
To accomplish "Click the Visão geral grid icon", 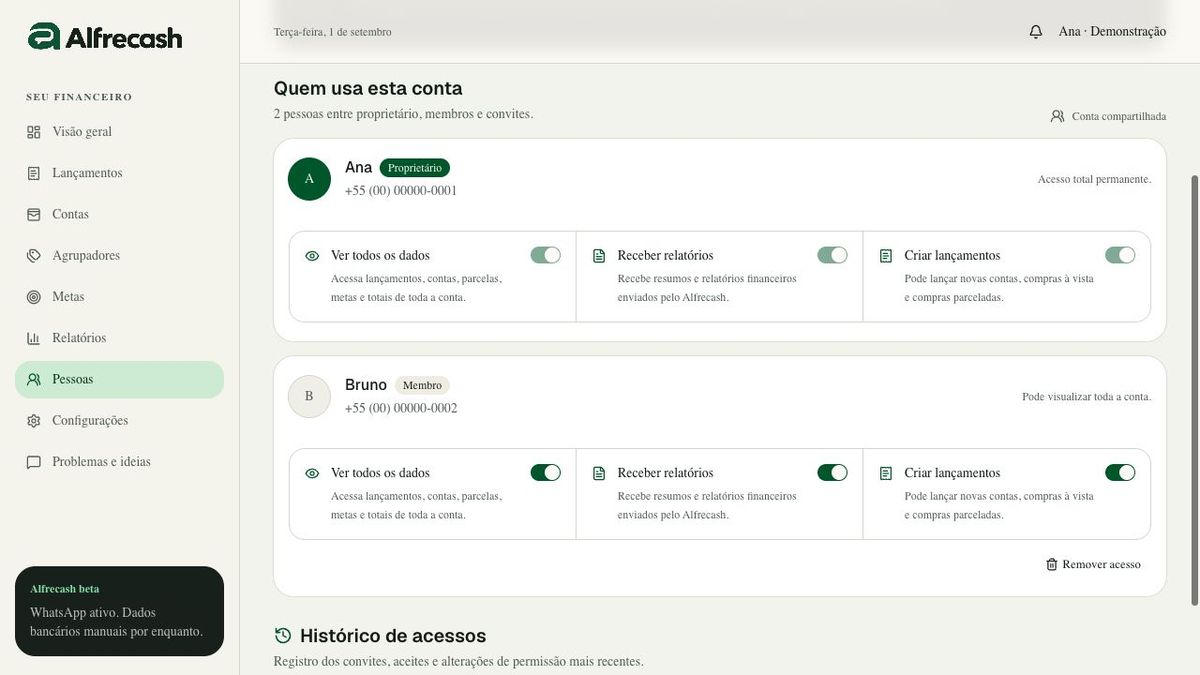I will (x=34, y=132).
